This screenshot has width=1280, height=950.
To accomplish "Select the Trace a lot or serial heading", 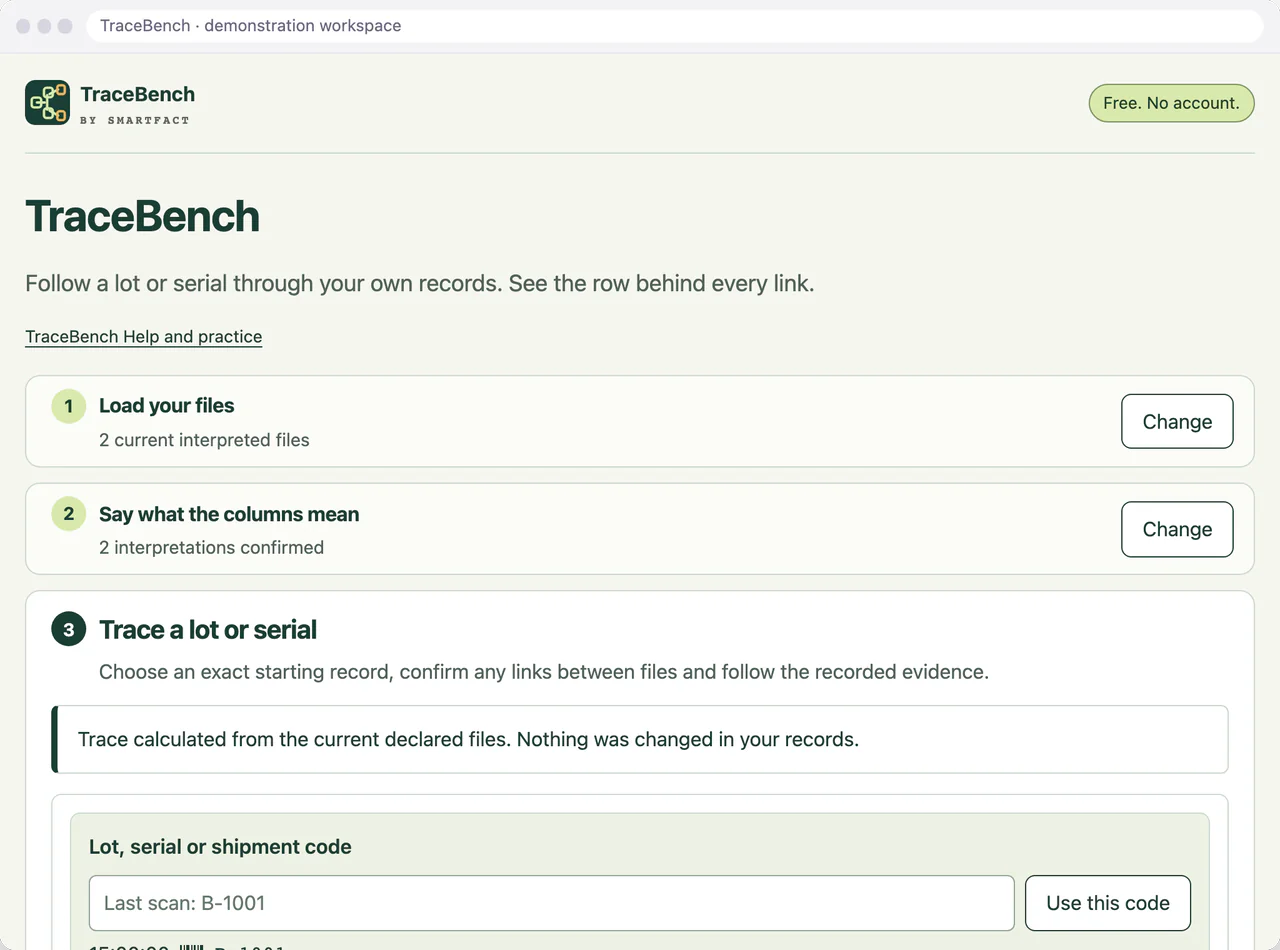I will (208, 630).
